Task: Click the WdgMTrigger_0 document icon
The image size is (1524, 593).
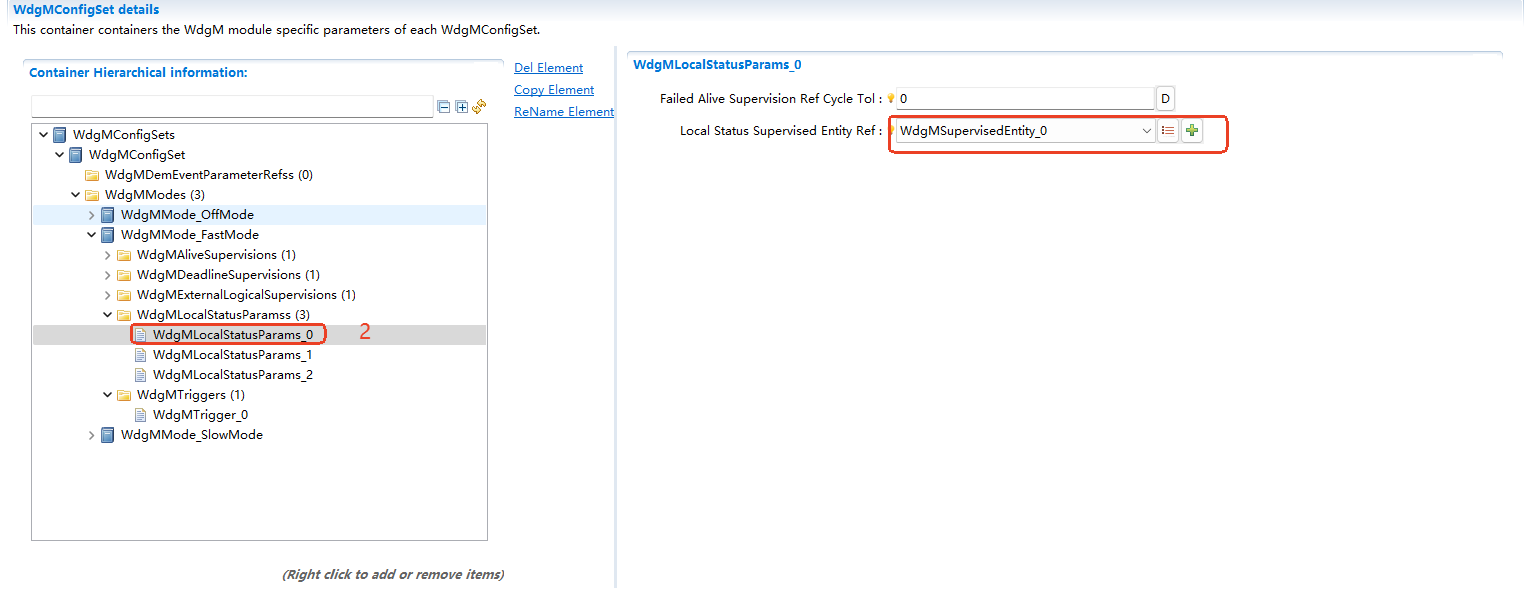Action: 140,414
